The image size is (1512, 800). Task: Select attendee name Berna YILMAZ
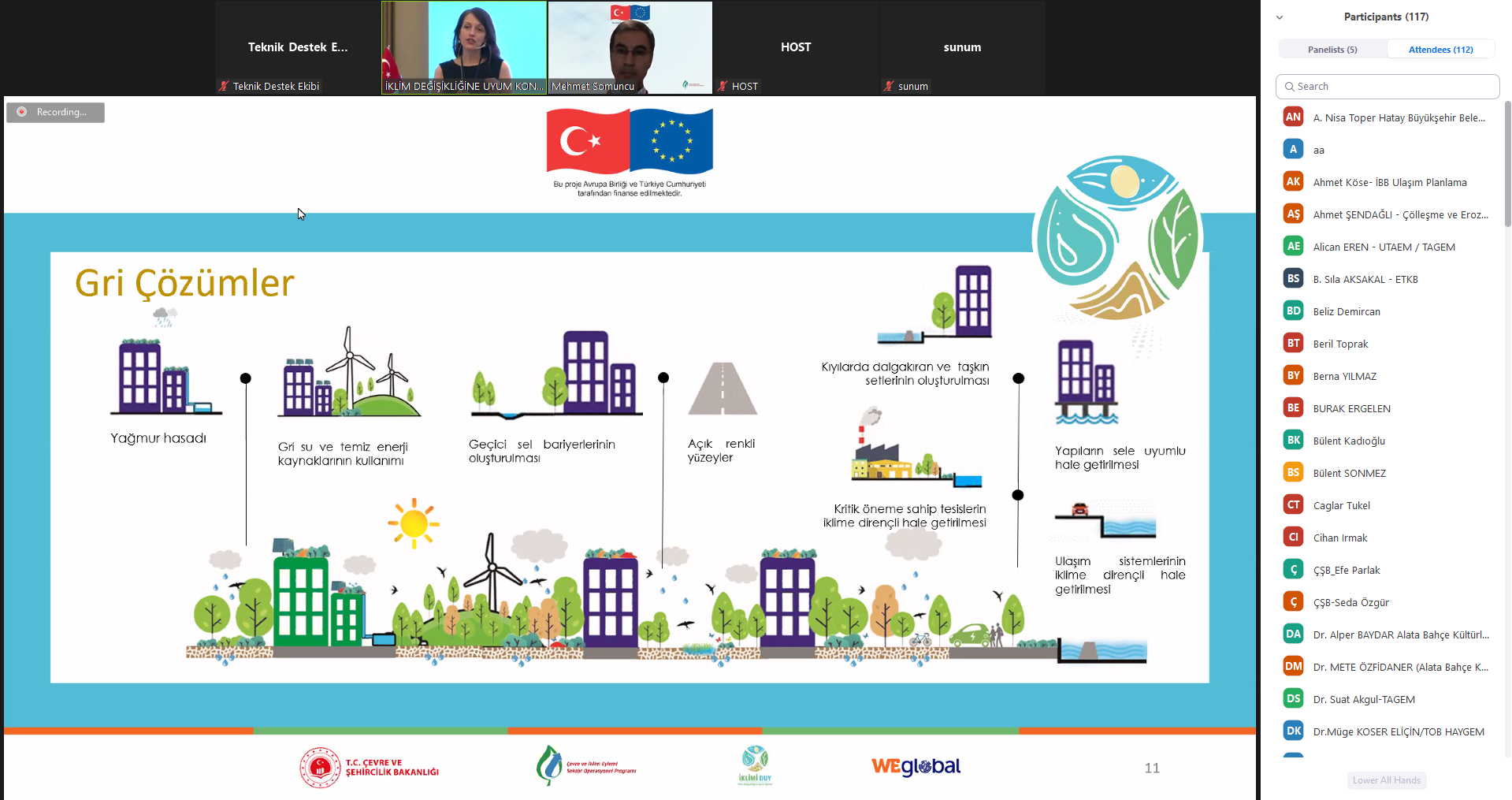click(x=1344, y=377)
